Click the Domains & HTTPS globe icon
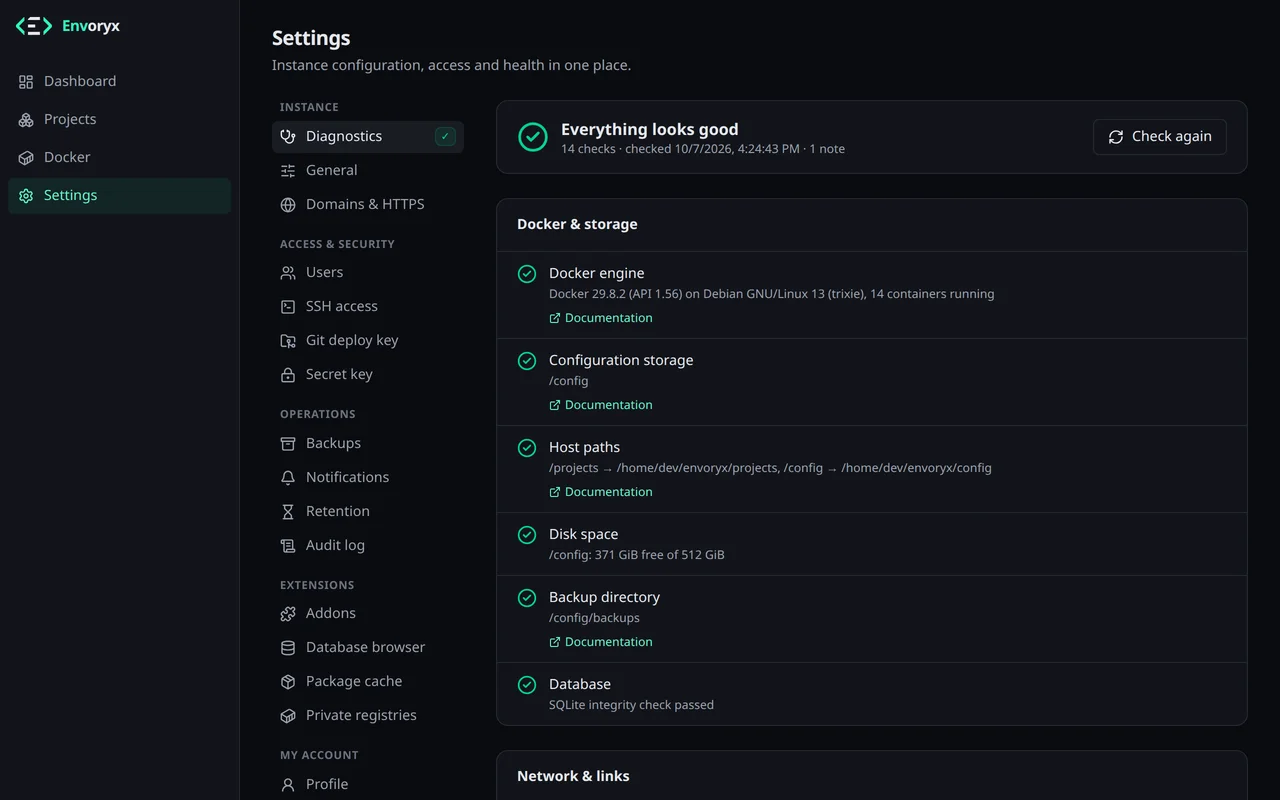Screen dimensions: 1280x800 (x=288, y=205)
